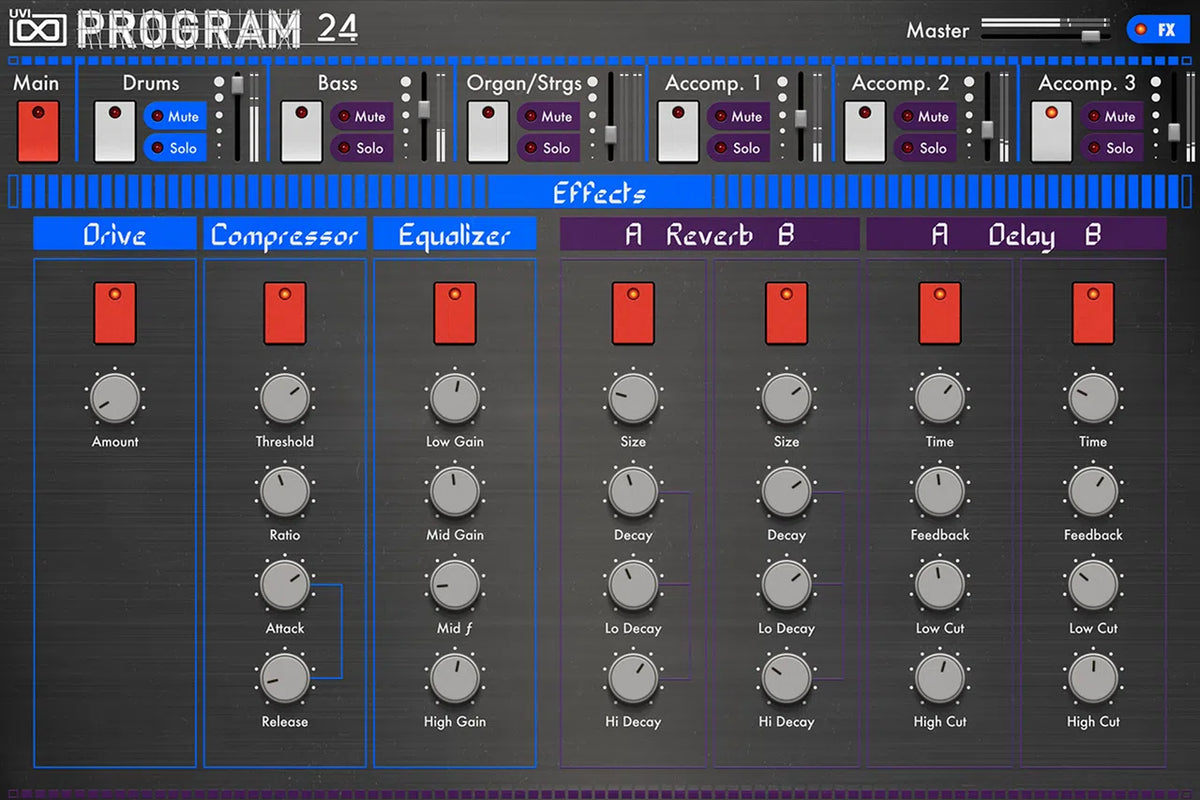Click the Delay A Feedback knob

[940, 492]
